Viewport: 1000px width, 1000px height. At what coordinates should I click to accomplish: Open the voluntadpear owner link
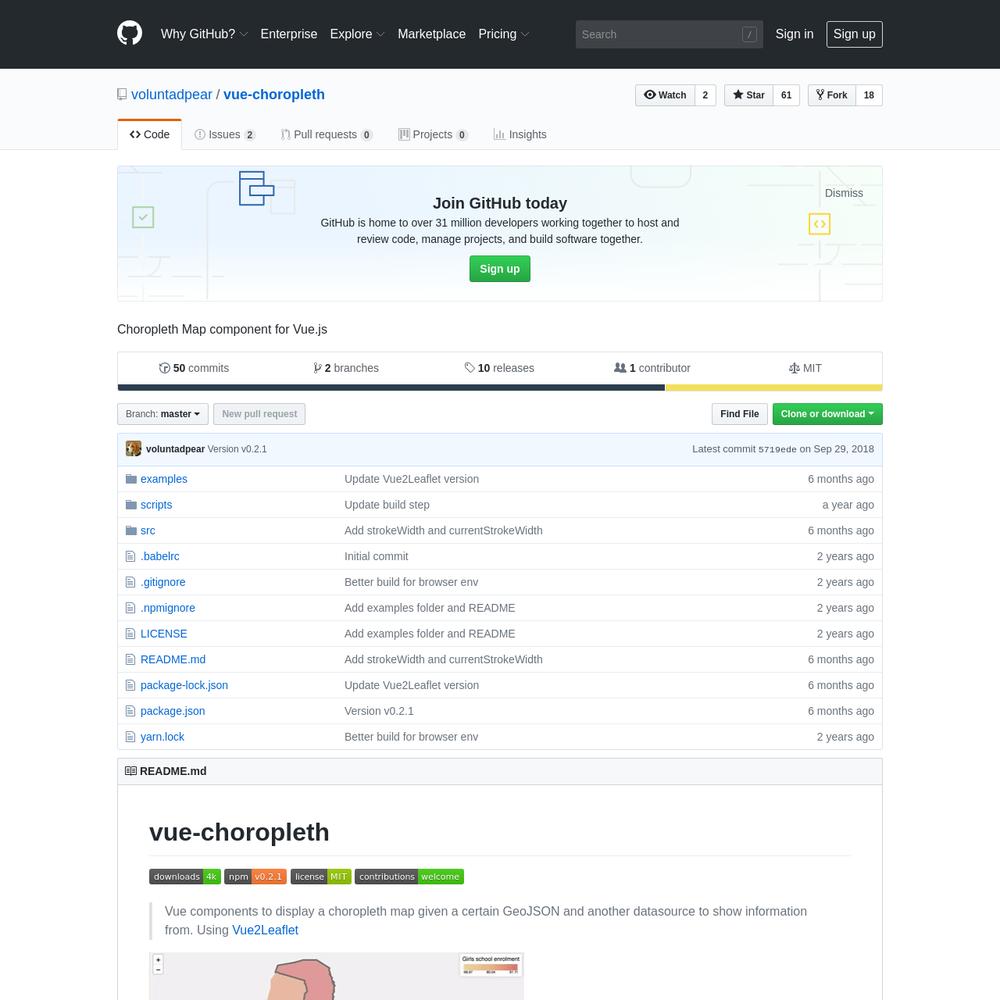coord(172,94)
